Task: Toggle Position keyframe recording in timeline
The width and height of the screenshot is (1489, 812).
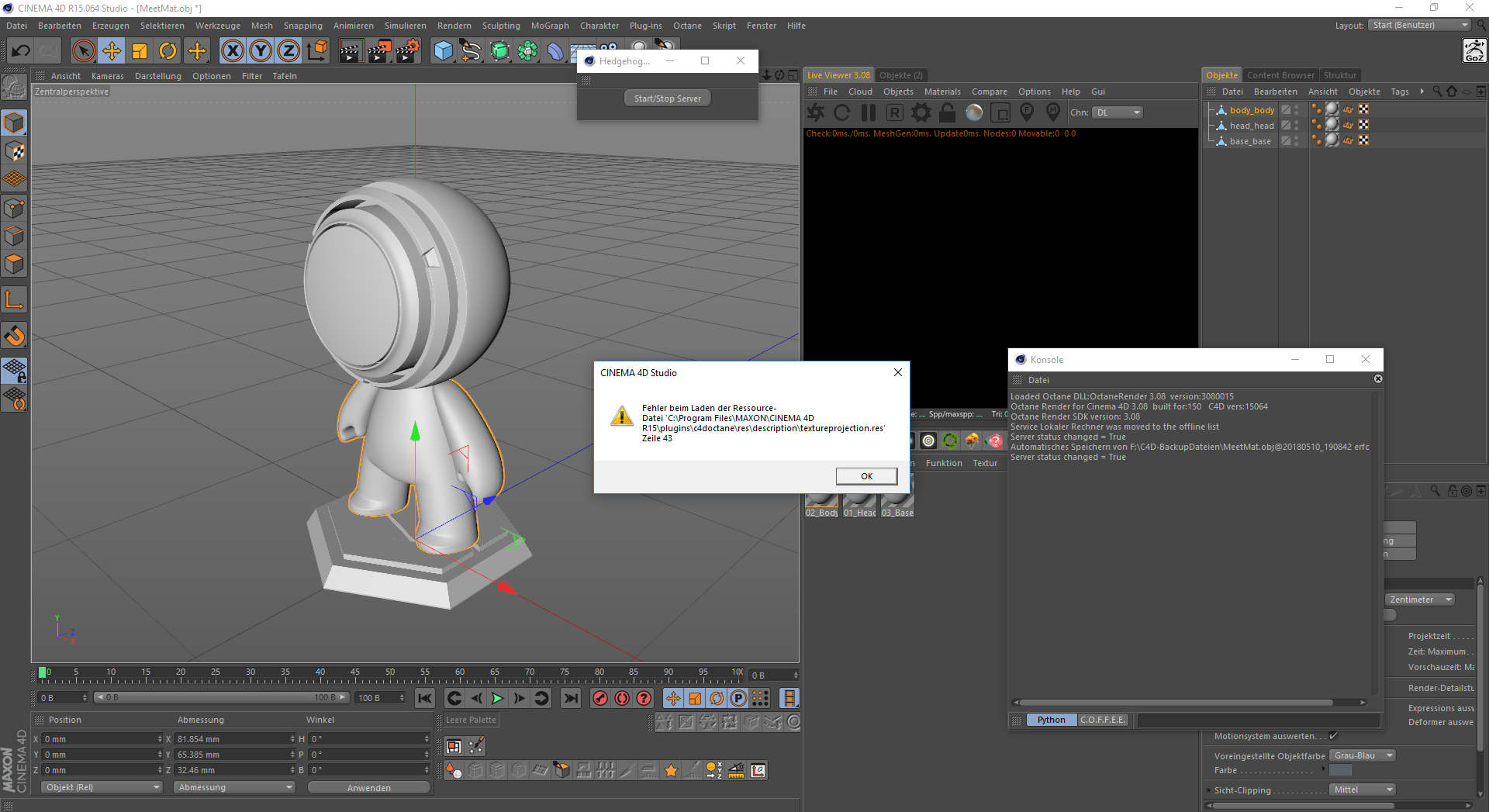Action: point(673,698)
